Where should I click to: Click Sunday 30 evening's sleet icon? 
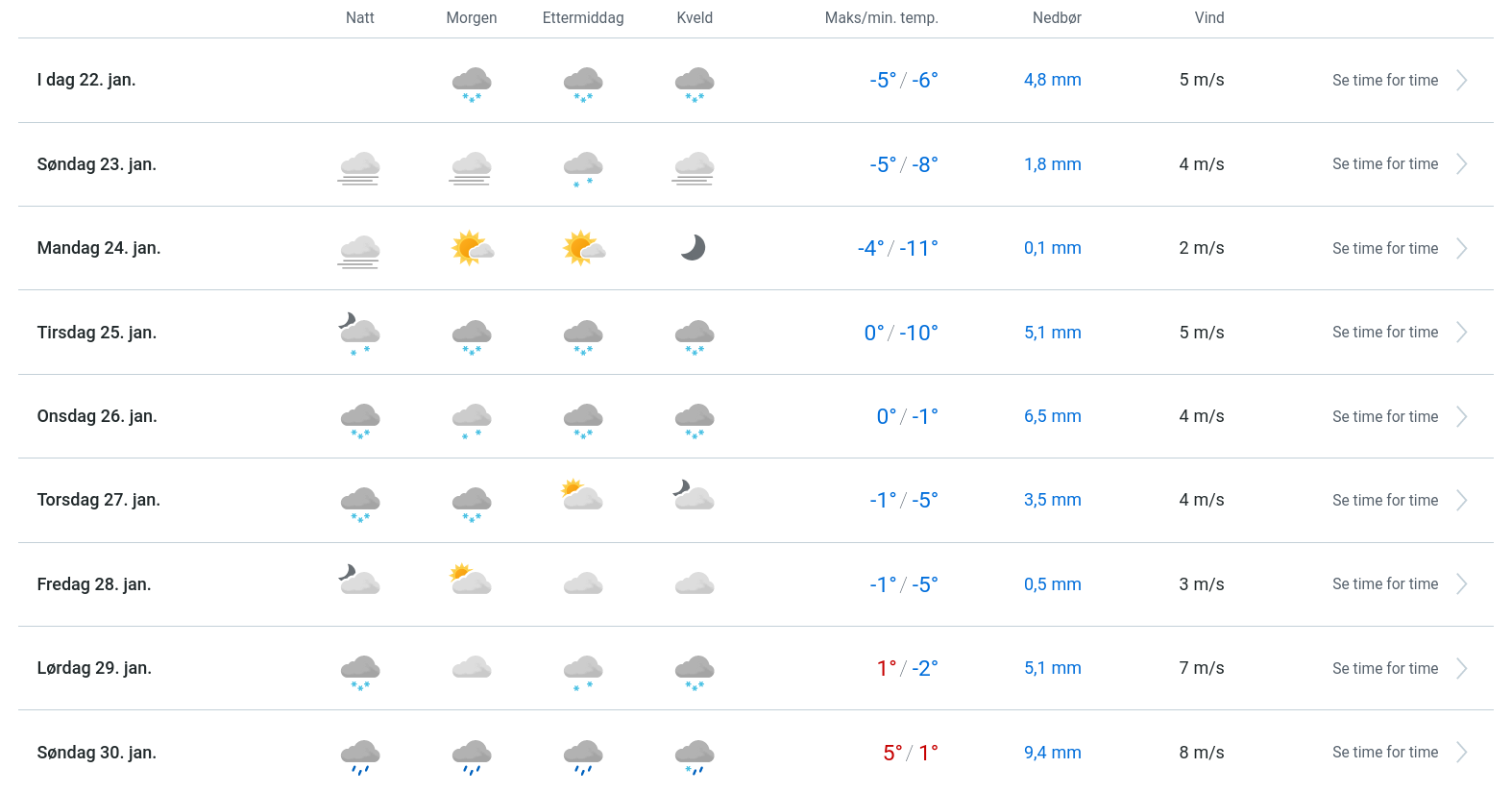coord(694,756)
